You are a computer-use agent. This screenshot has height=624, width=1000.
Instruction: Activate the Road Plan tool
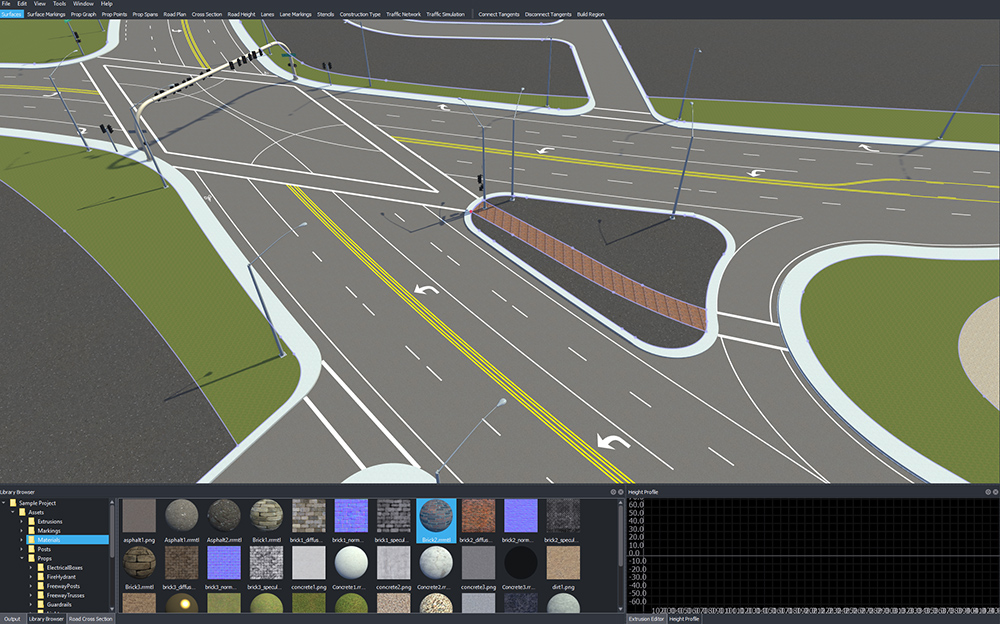coord(175,15)
